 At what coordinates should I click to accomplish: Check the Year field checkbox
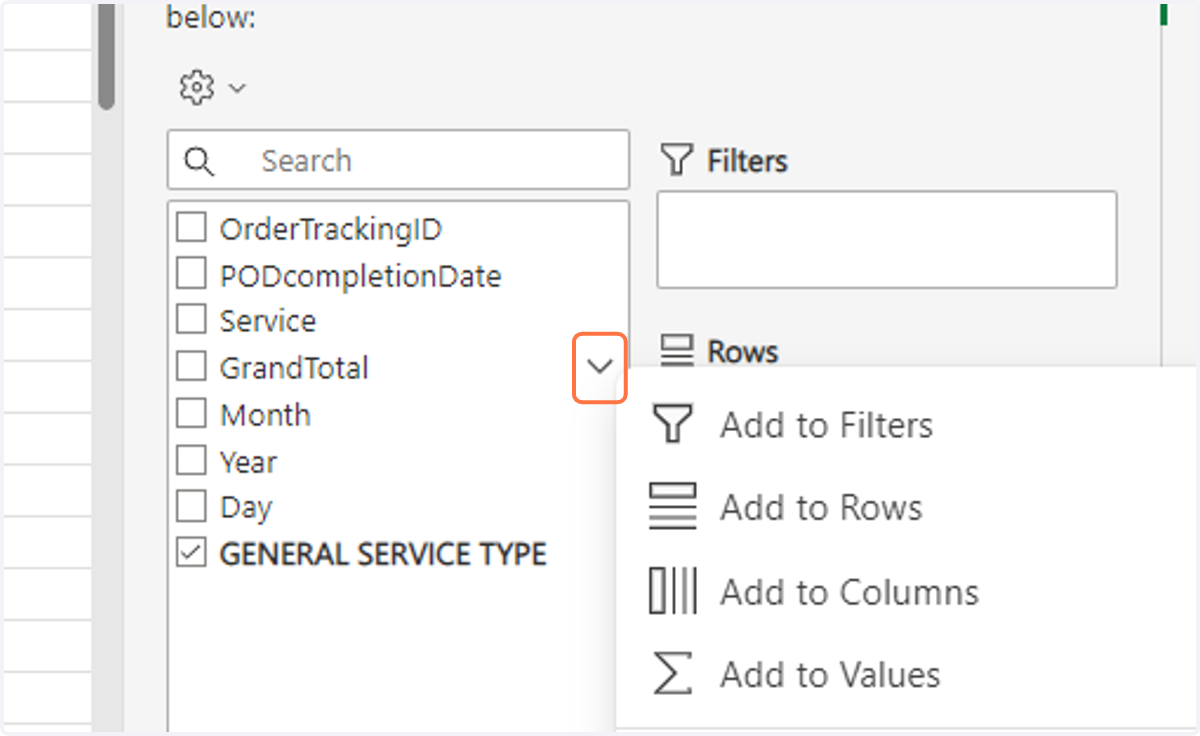[190, 460]
